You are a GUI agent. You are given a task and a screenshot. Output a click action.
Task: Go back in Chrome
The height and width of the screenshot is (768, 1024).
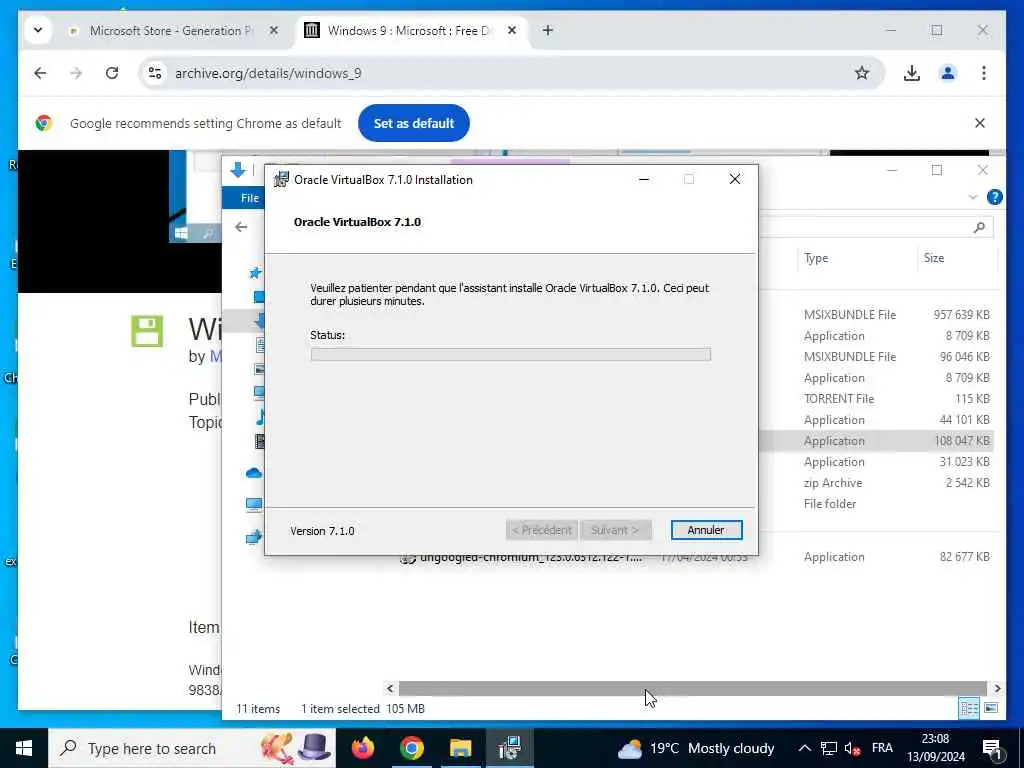click(x=40, y=73)
